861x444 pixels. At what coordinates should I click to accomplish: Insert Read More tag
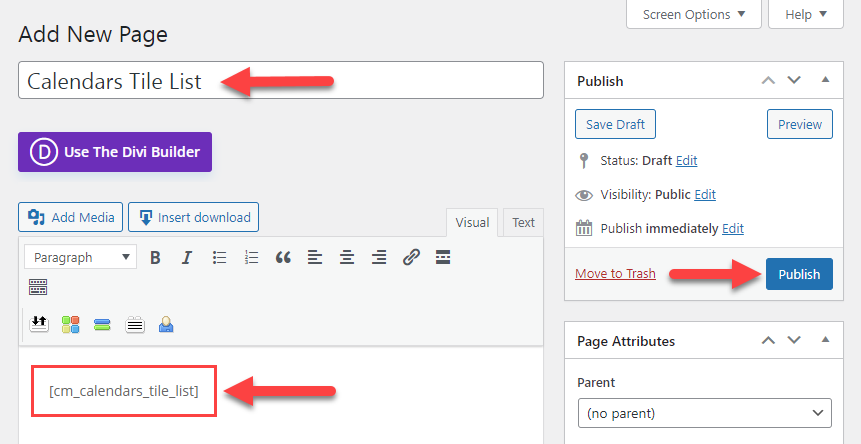pyautogui.click(x=443, y=257)
